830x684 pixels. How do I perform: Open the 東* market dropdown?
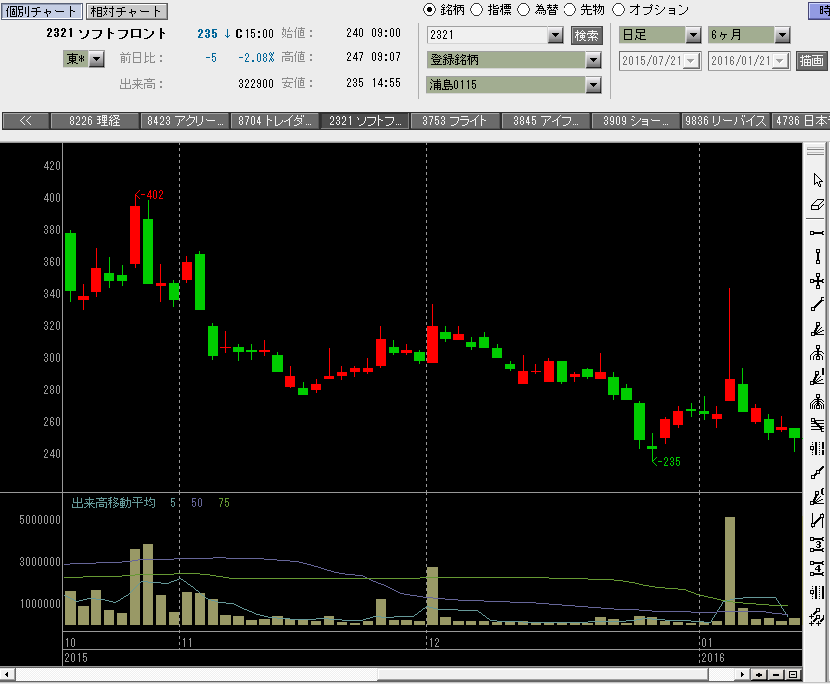[x=97, y=59]
